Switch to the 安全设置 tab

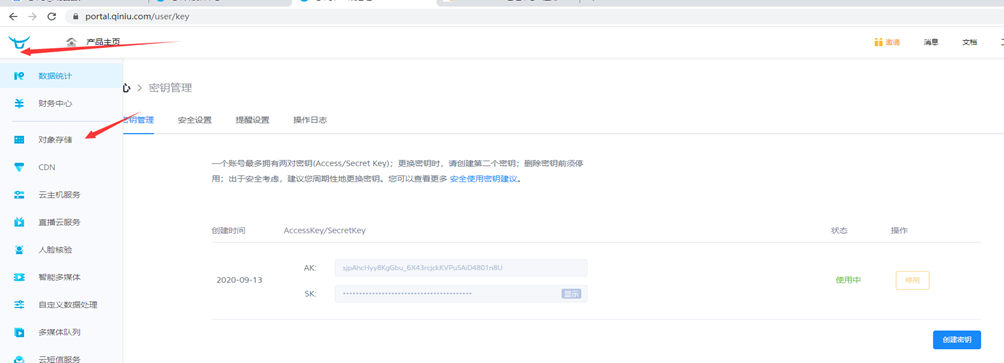pyautogui.click(x=195, y=120)
